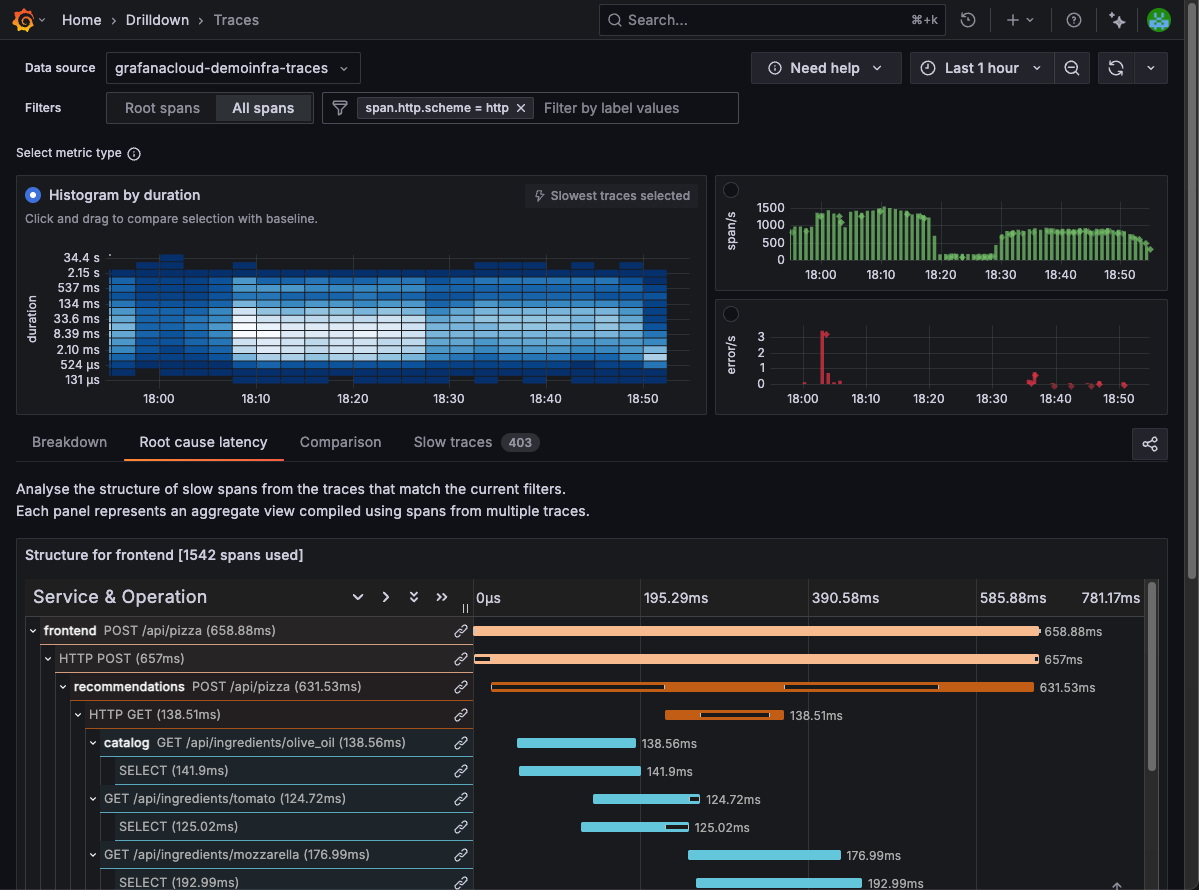Screen dimensions: 1199x890
Task: Click the Select metric type info icon
Action: [x=134, y=154]
